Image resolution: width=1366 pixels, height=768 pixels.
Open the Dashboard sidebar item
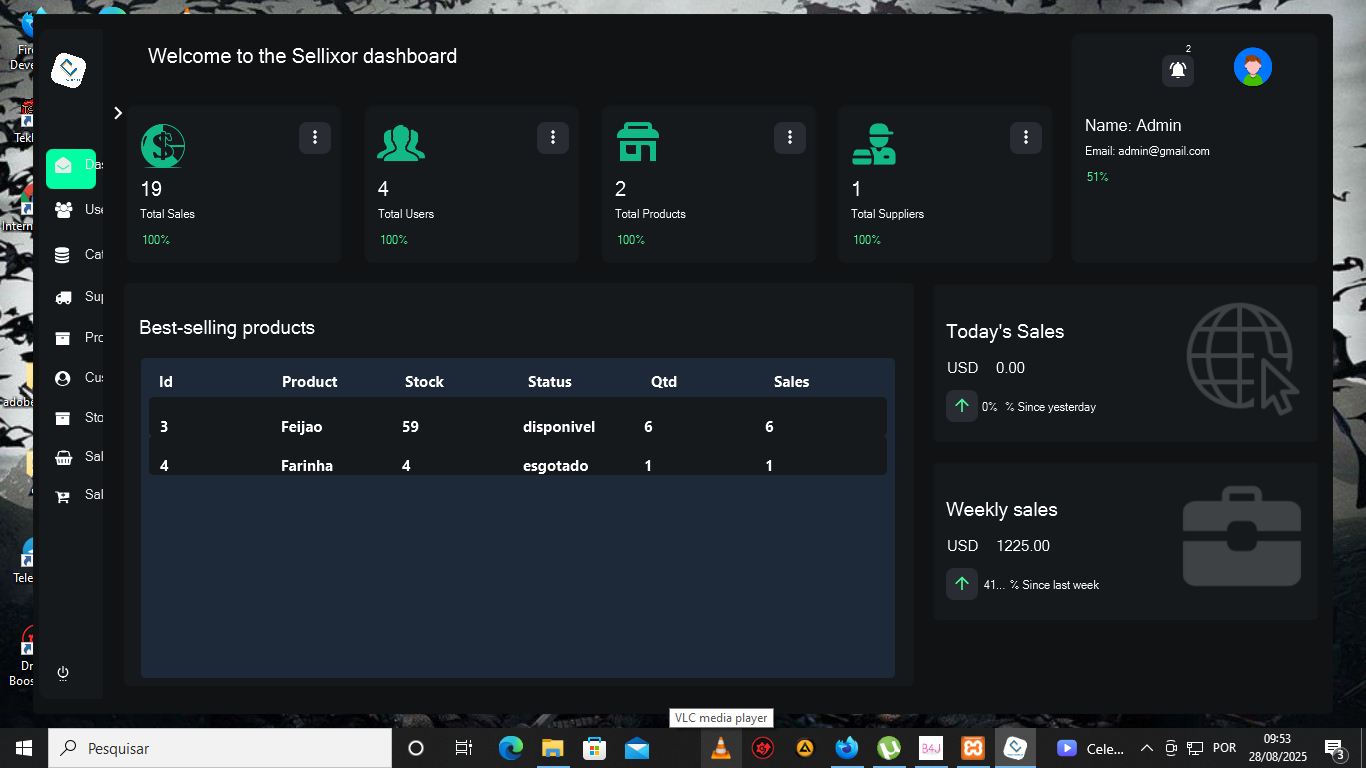pyautogui.click(x=71, y=168)
